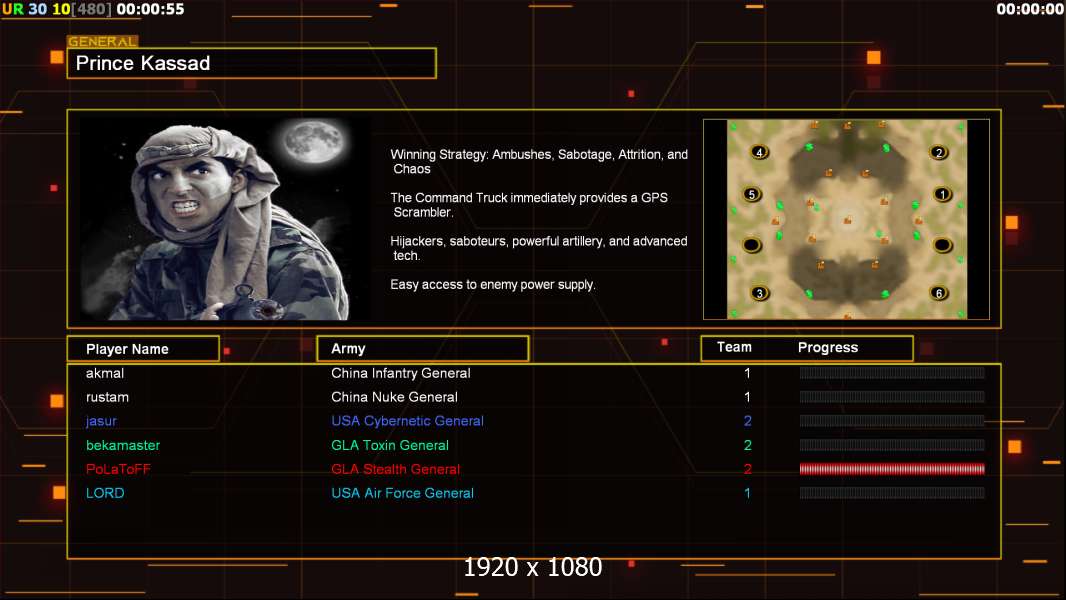Click the Prince Kassad general portrait
Screen dimensions: 1066x600
pyautogui.click(x=226, y=219)
